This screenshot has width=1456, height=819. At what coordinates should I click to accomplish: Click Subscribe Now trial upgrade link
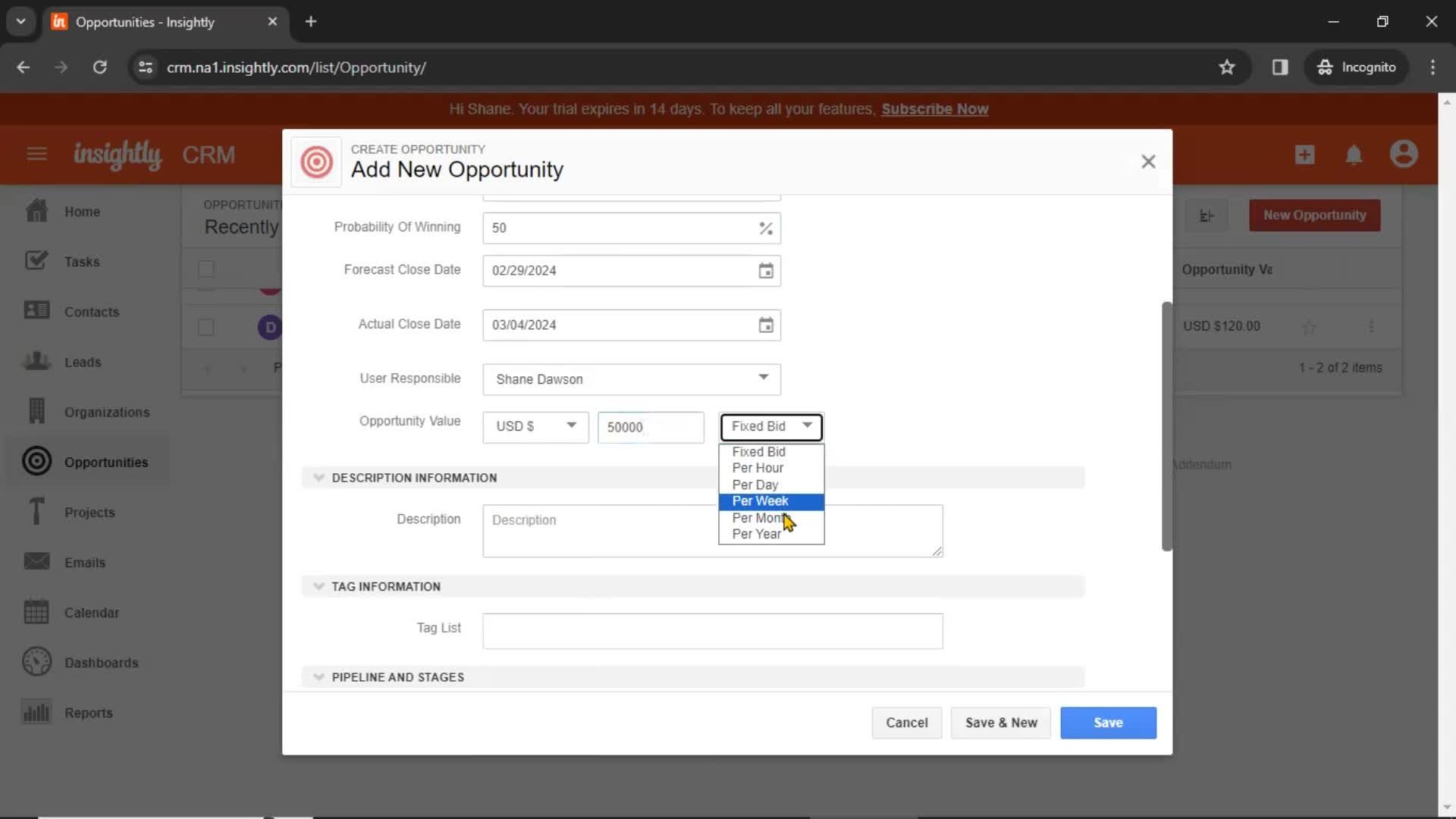(934, 109)
